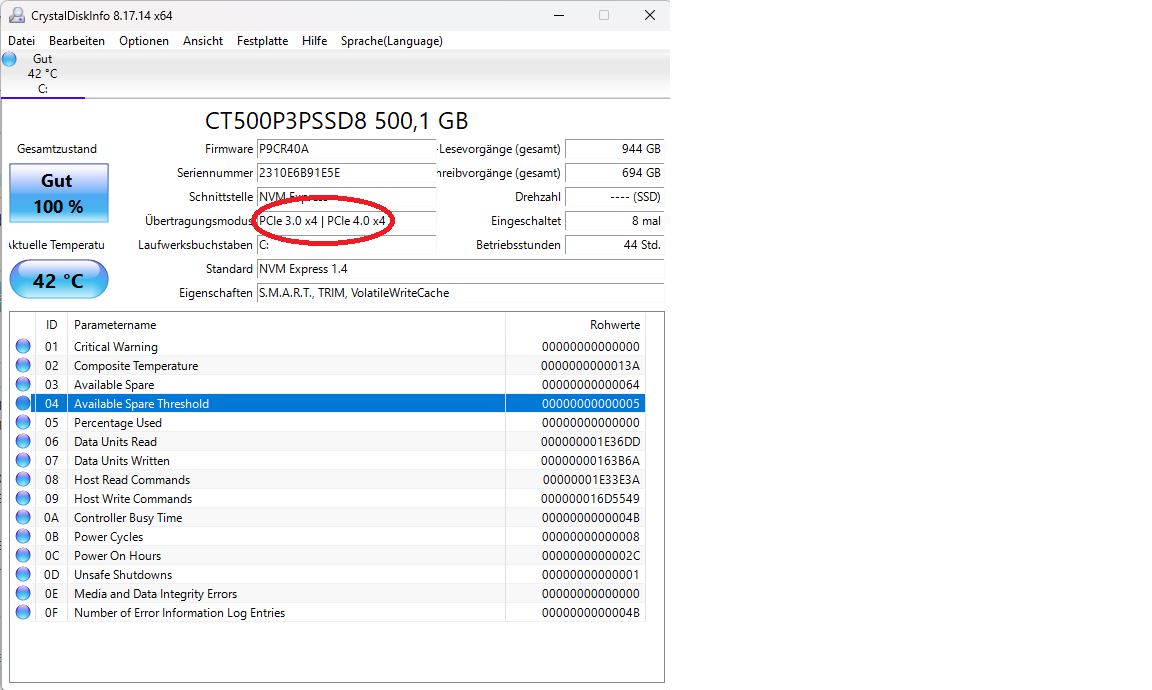Click status orb of Number of Error Information Log Entries row
Screen dimensions: 1152x690
click(x=23, y=613)
